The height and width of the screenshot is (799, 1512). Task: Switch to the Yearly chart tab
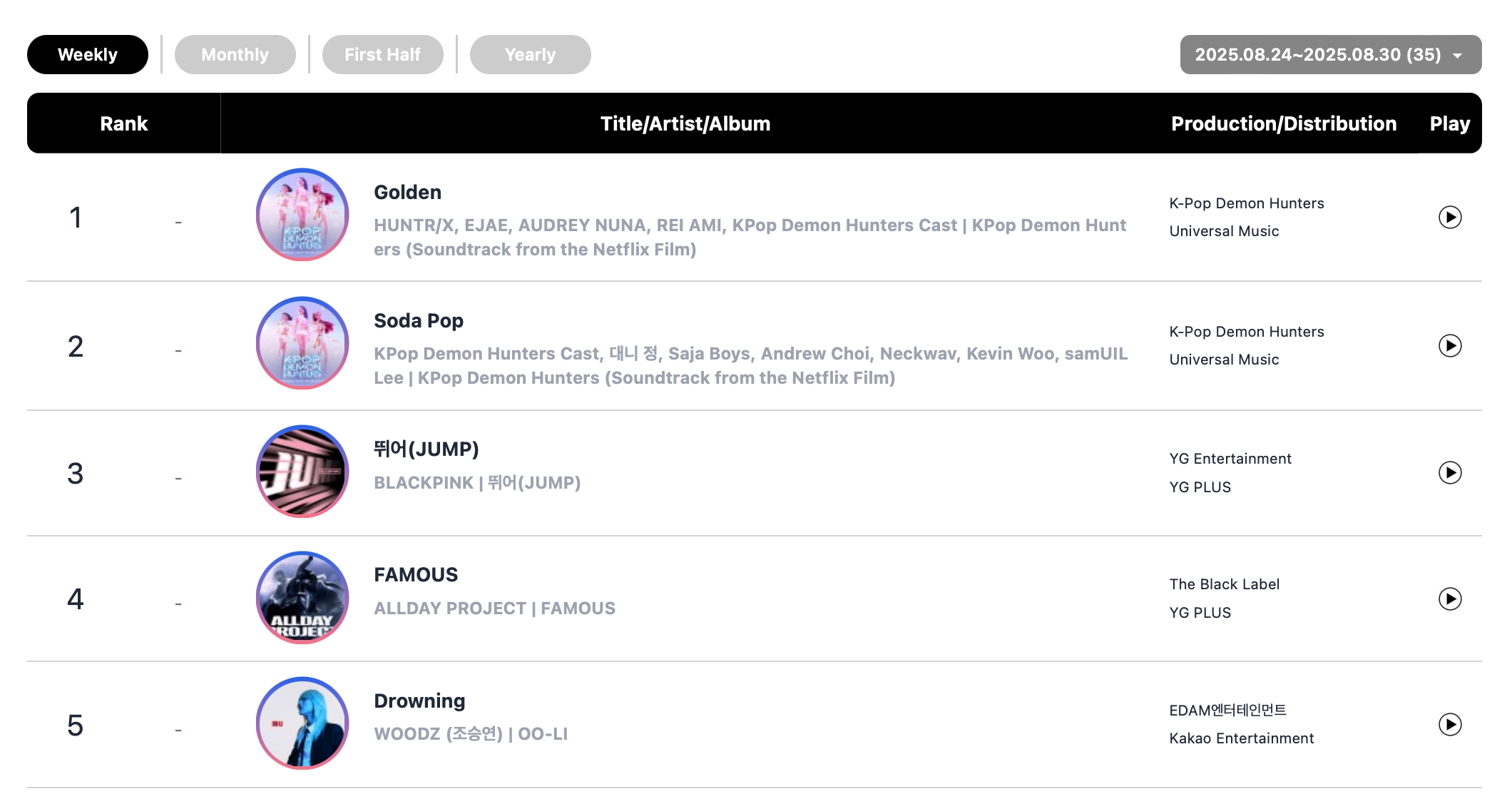click(x=531, y=54)
